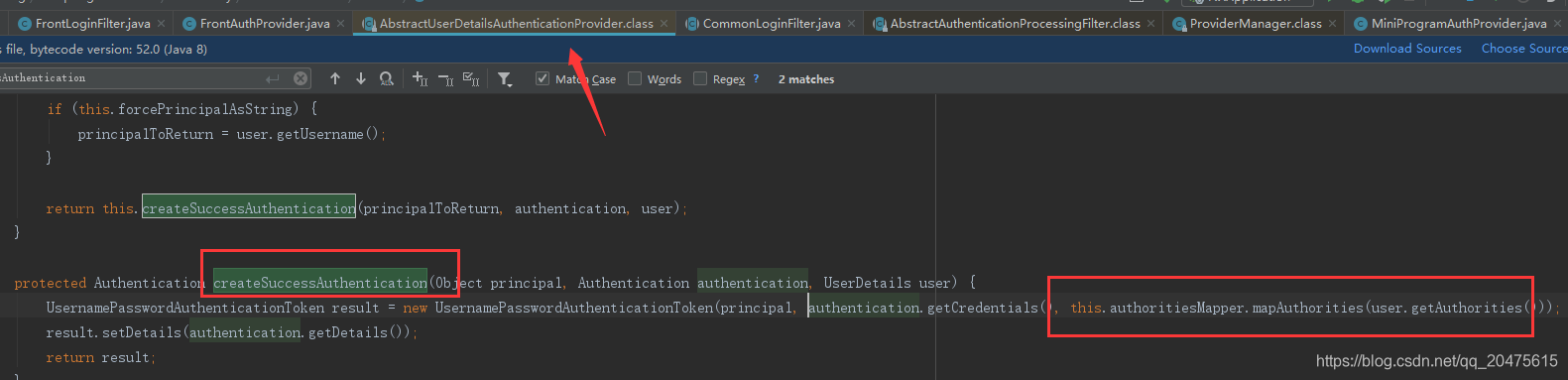This screenshot has height=380, width=1568.
Task: Open CommonLoginFilter.java tab
Action: click(772, 23)
